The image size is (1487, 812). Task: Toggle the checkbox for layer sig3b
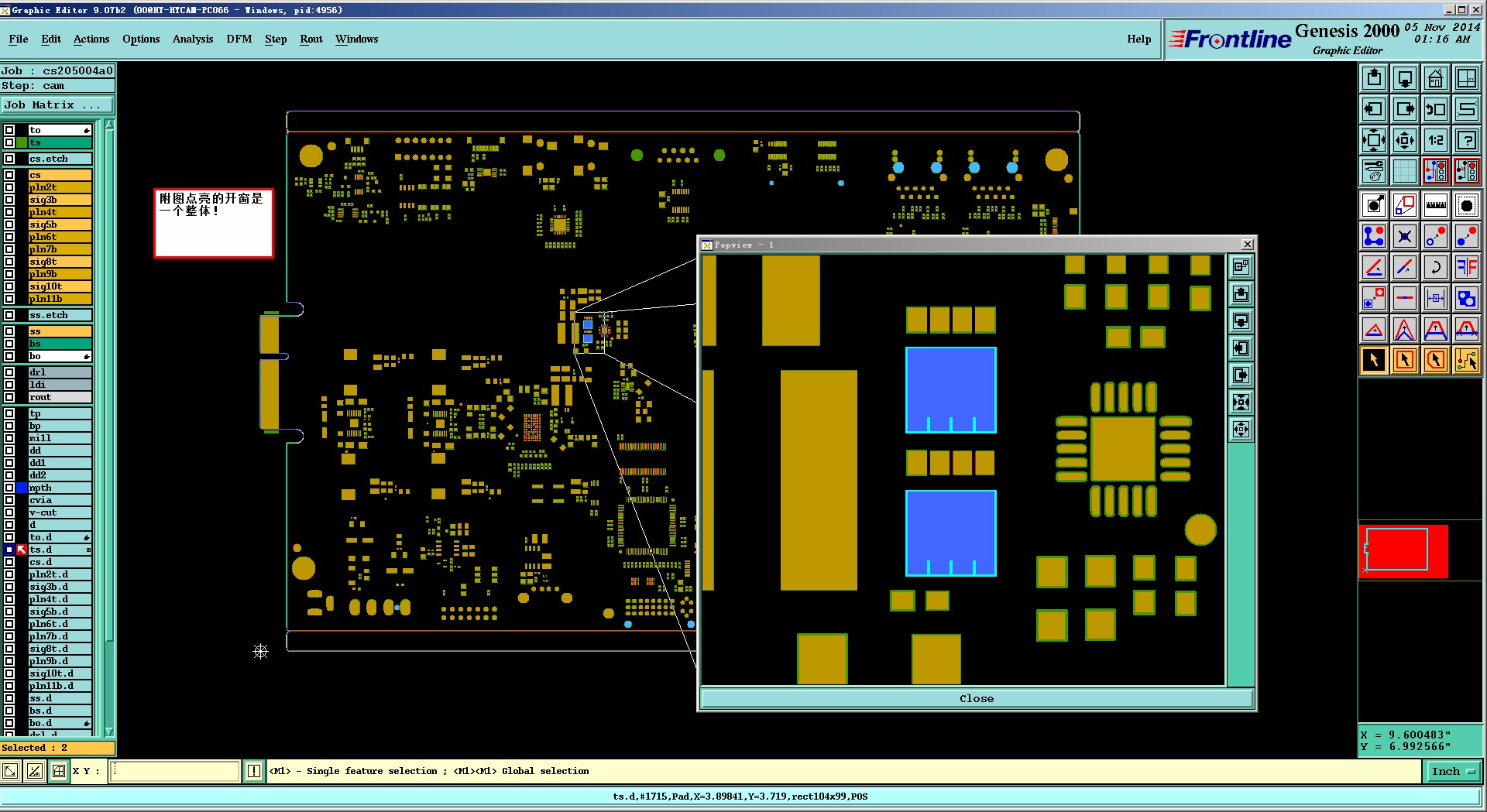point(9,200)
